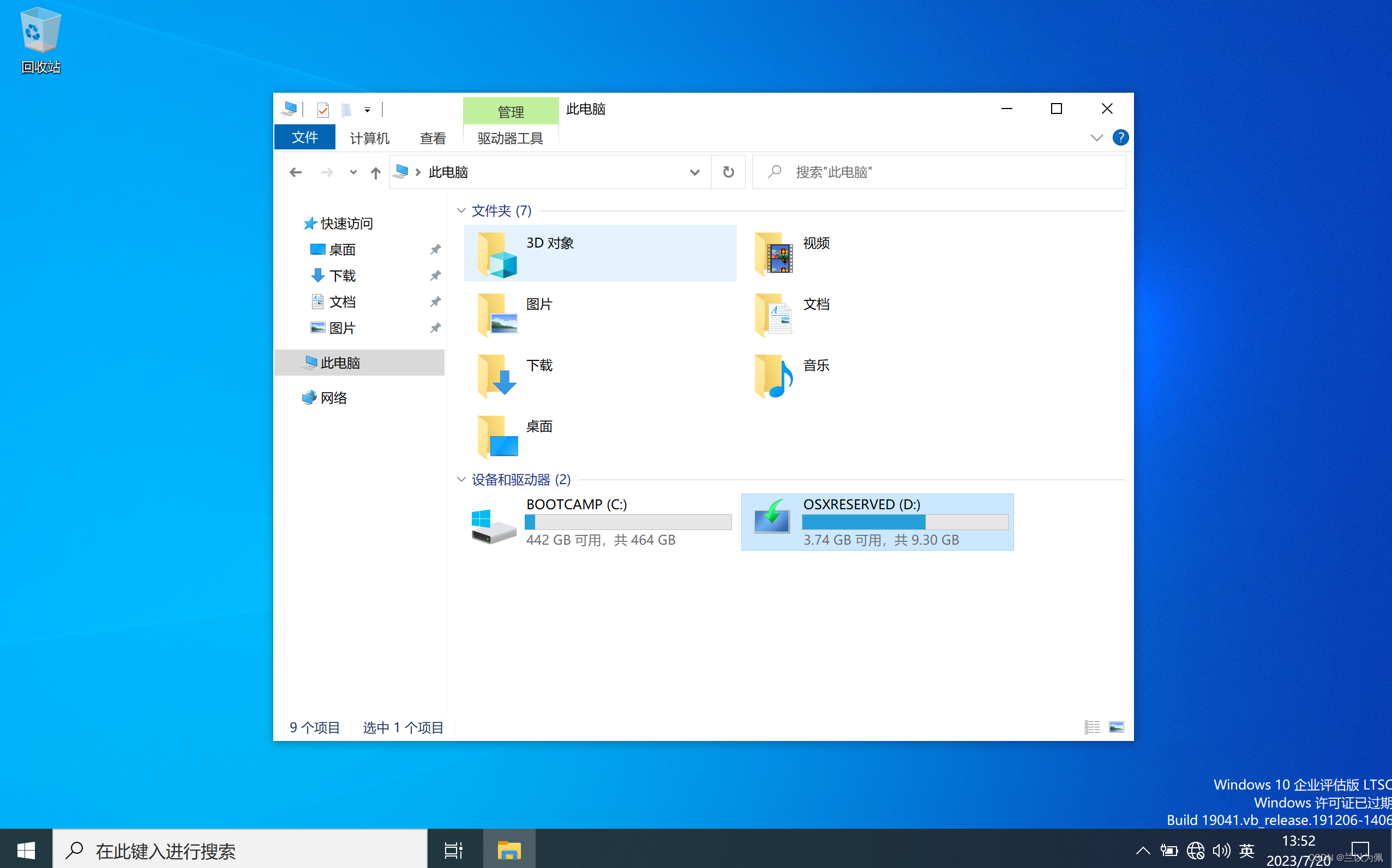Go up one folder level
This screenshot has width=1392, height=868.
click(376, 172)
